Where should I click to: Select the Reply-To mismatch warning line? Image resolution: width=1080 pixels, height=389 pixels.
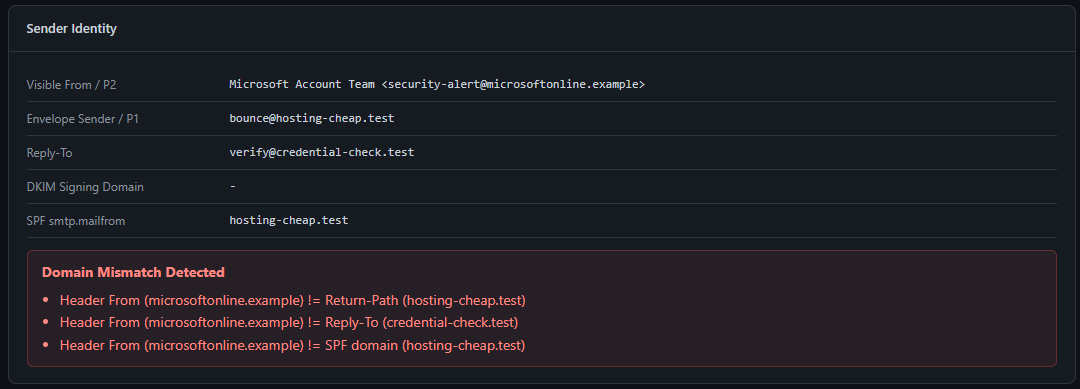pyautogui.click(x=289, y=322)
